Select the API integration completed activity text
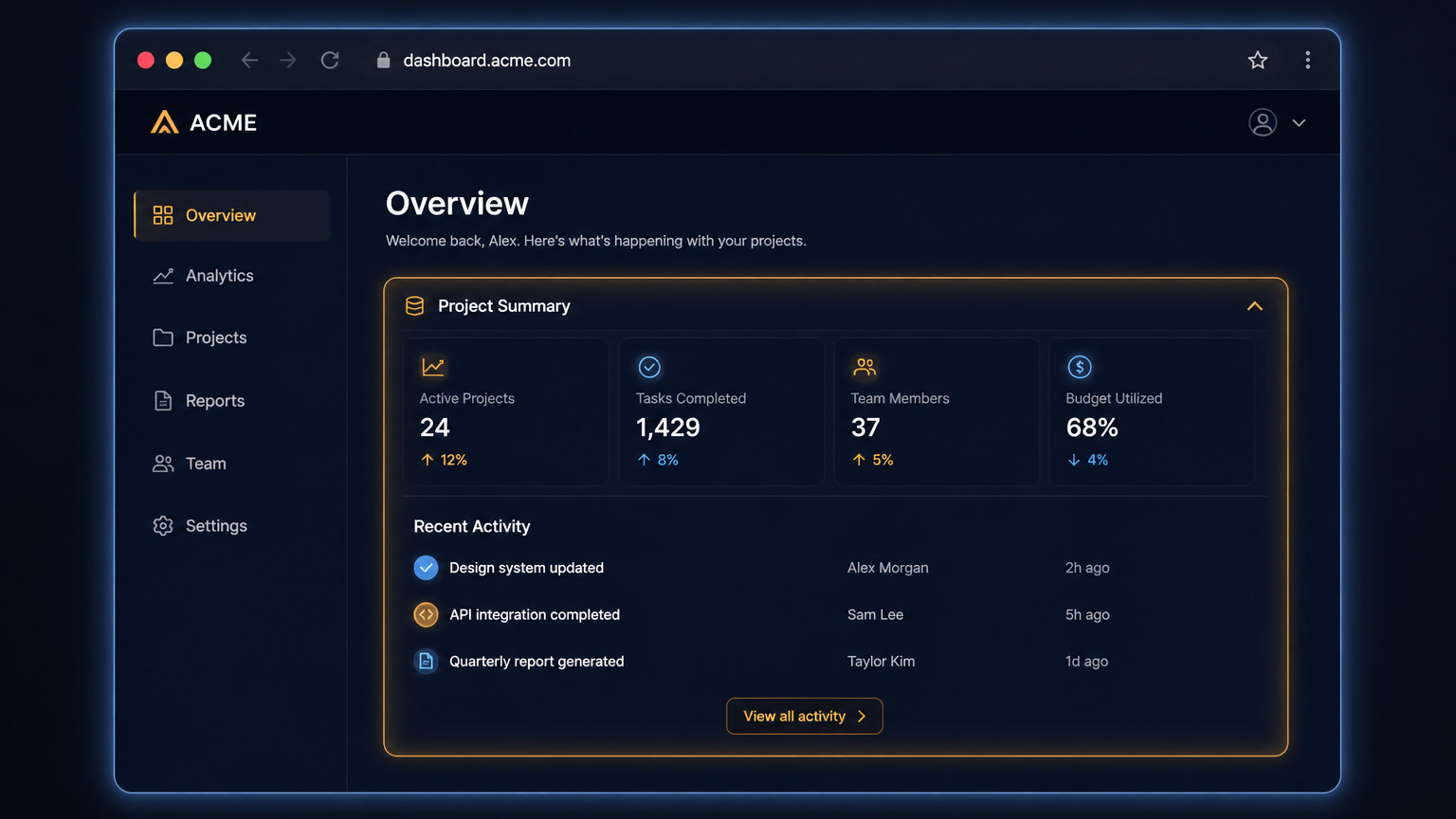 (x=535, y=614)
